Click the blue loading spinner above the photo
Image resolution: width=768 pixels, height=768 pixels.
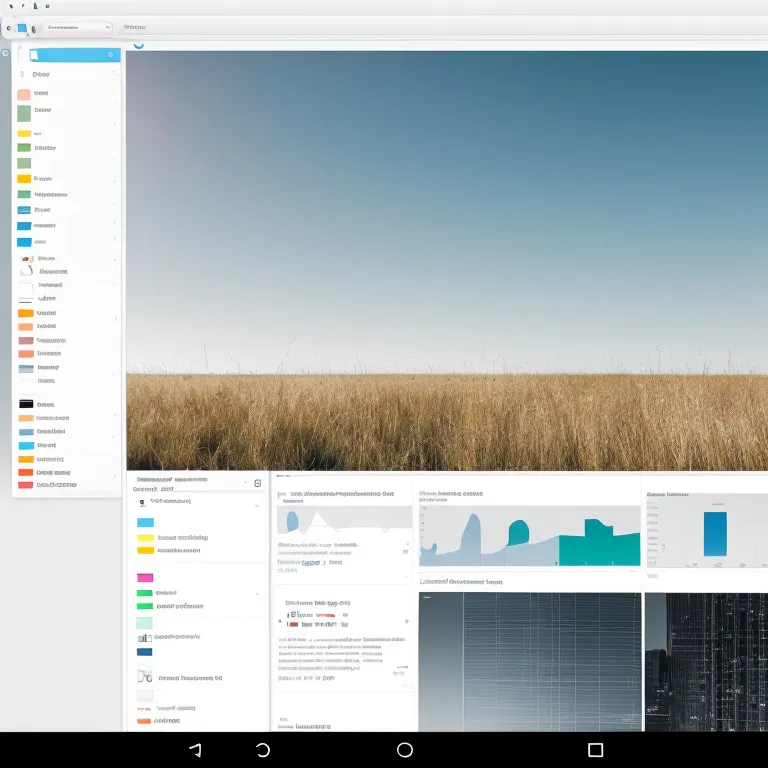pos(138,44)
